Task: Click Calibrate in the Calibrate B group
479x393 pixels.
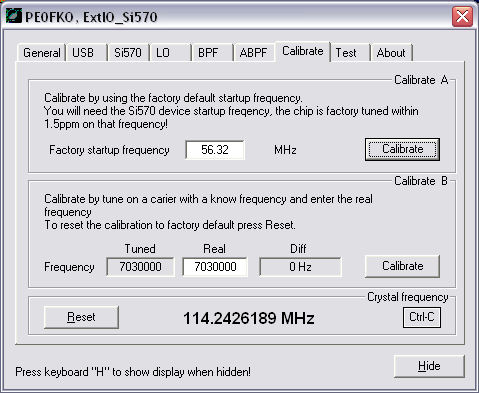Action: tap(402, 266)
